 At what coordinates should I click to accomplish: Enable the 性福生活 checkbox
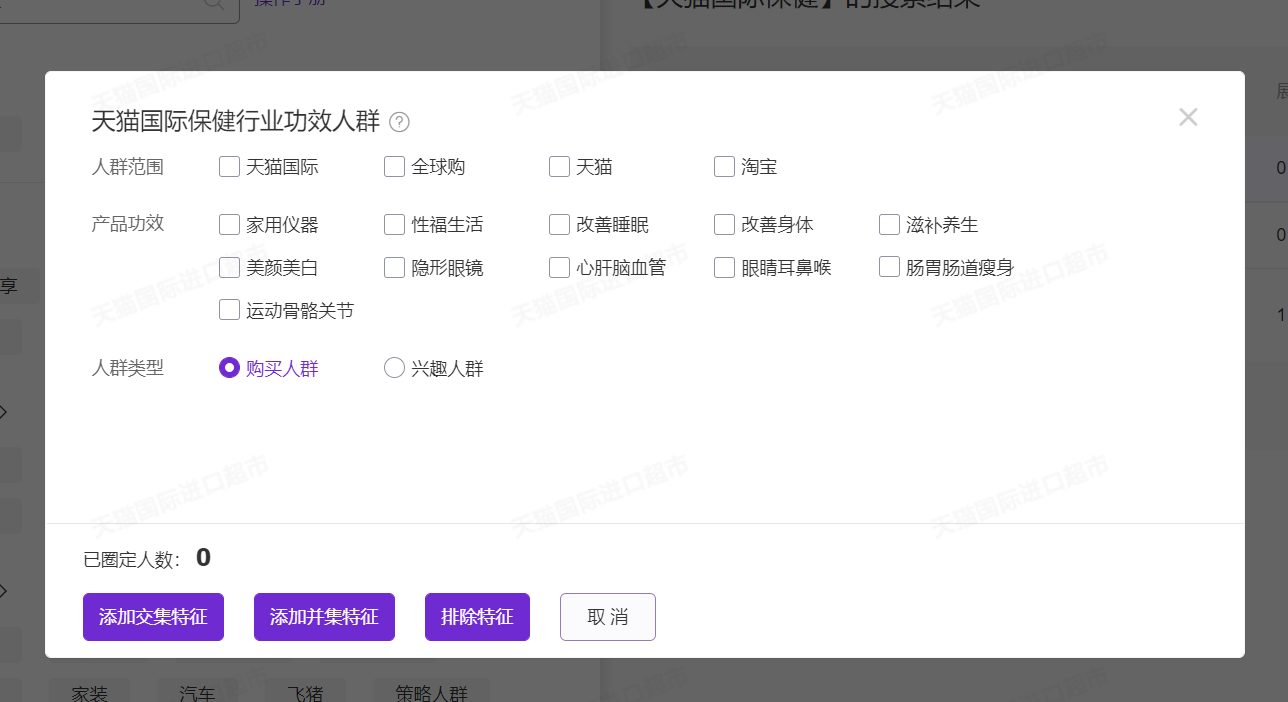pyautogui.click(x=394, y=225)
